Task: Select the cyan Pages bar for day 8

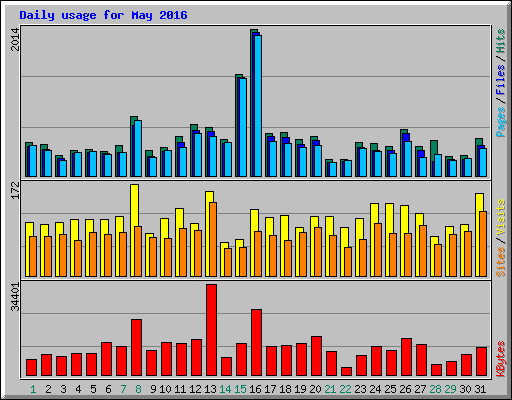Action: (x=138, y=149)
